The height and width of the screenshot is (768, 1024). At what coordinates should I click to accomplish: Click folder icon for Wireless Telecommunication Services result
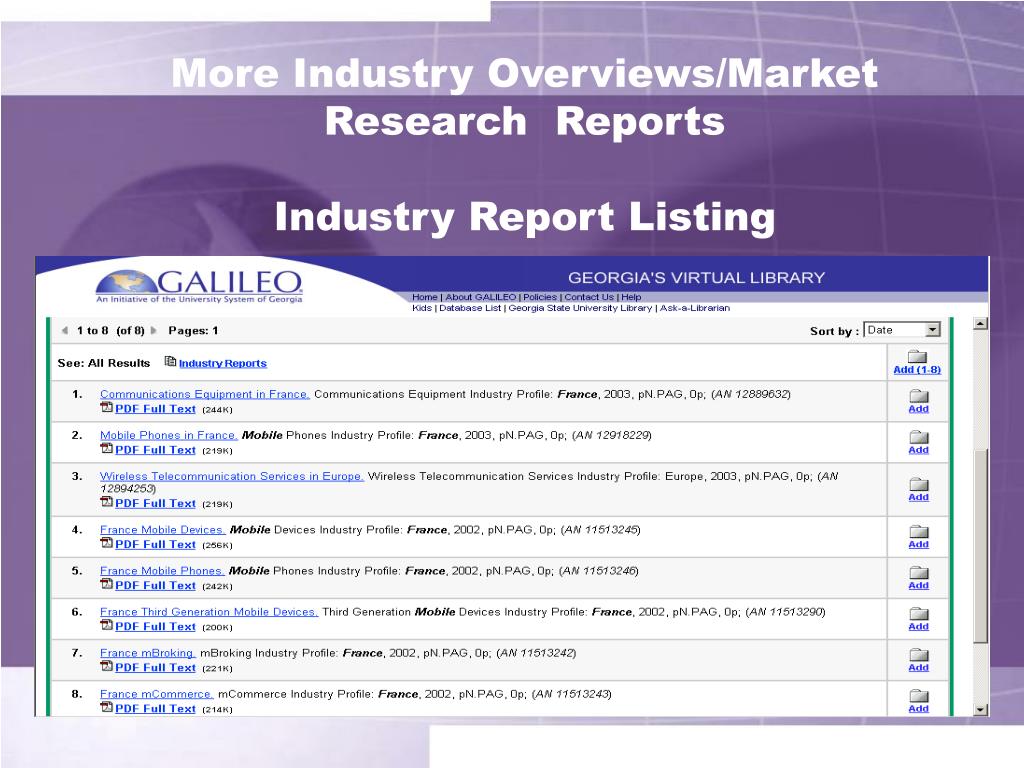click(919, 484)
